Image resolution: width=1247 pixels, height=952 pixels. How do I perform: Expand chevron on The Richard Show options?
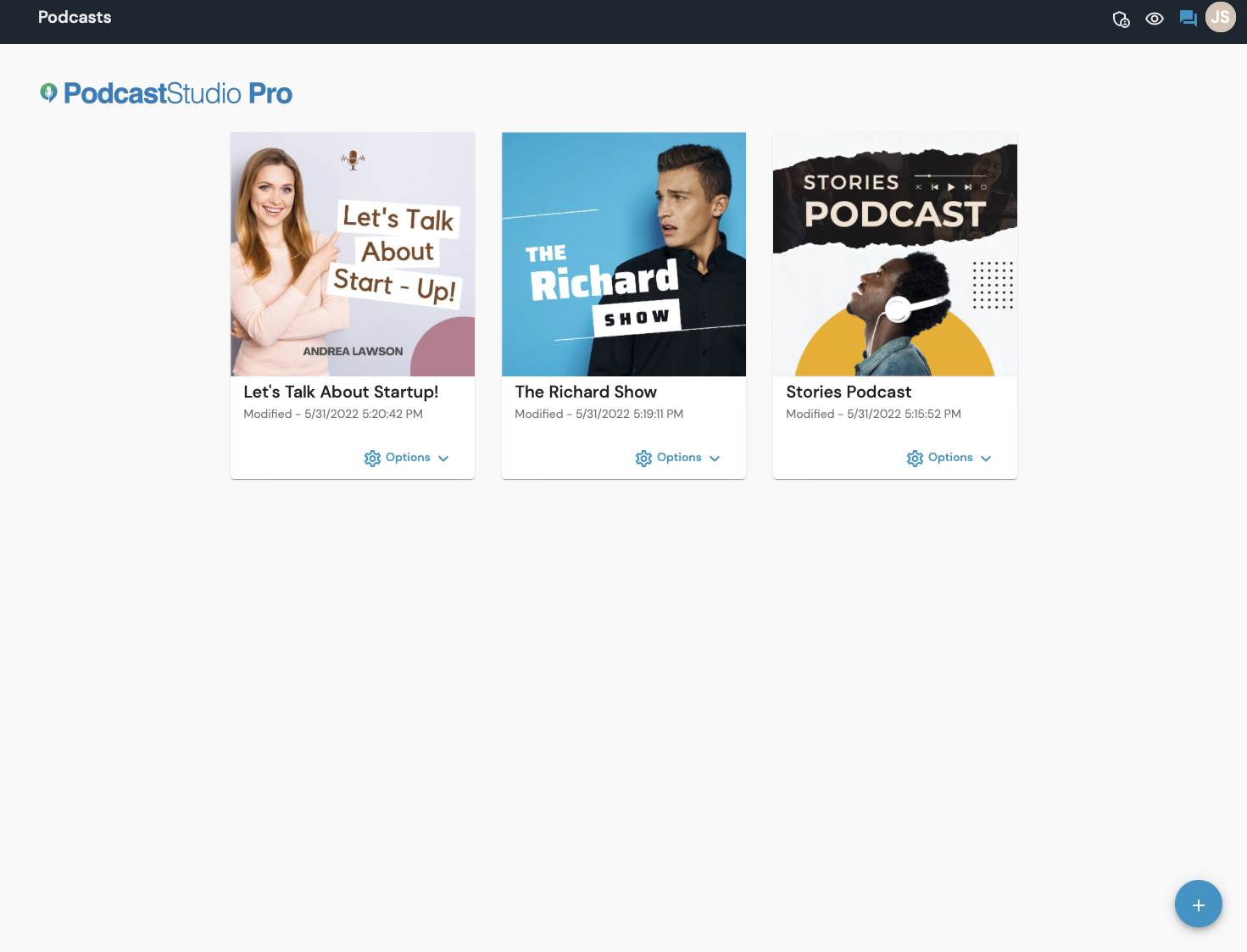point(715,459)
